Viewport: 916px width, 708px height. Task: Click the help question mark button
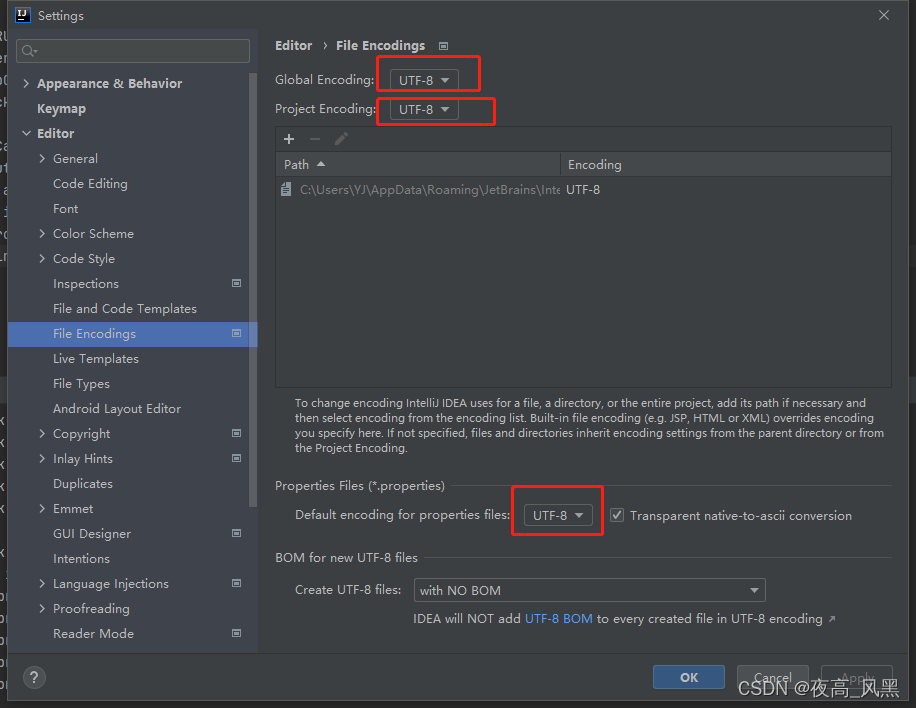click(34, 677)
